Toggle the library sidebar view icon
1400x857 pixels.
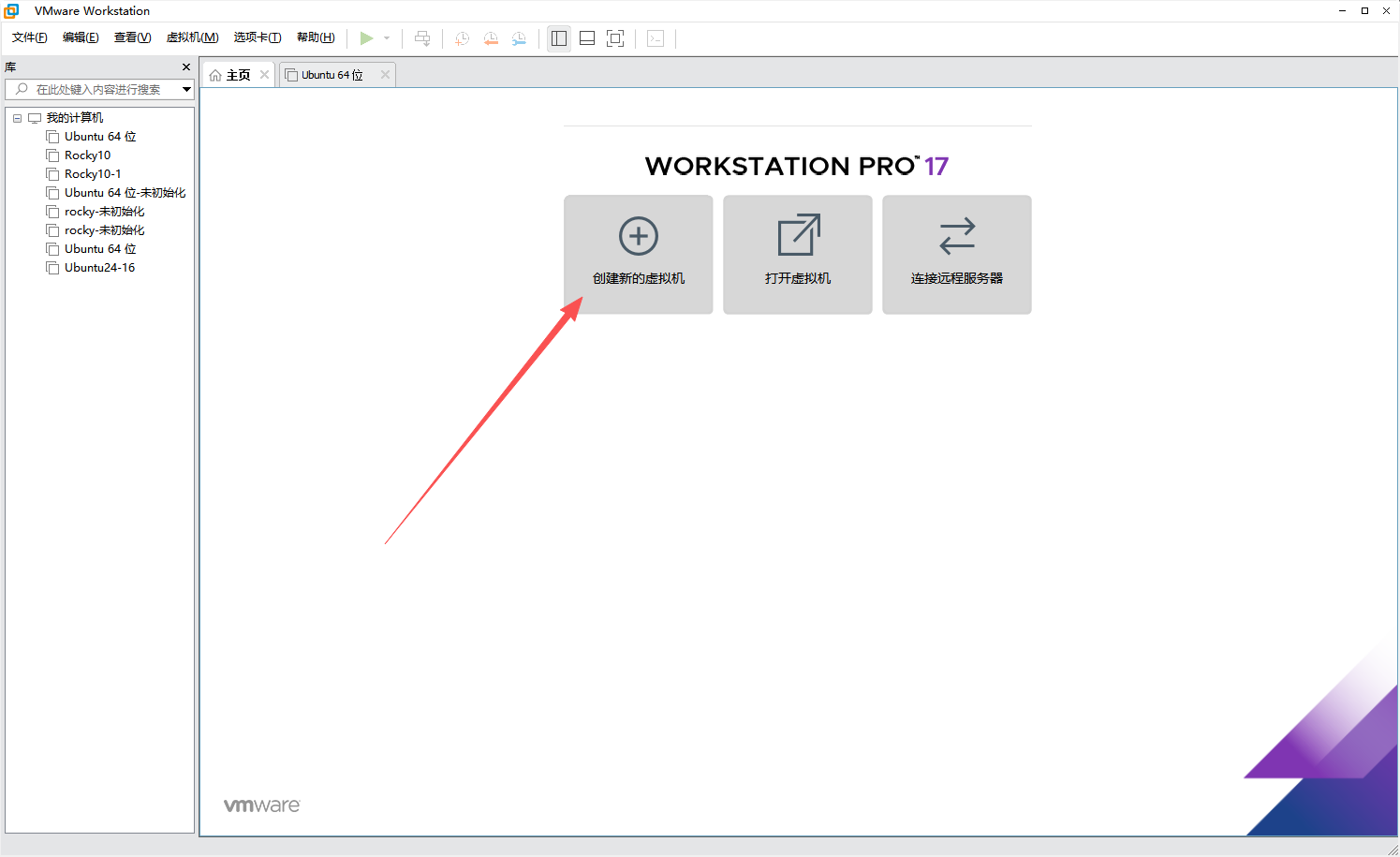coord(559,38)
